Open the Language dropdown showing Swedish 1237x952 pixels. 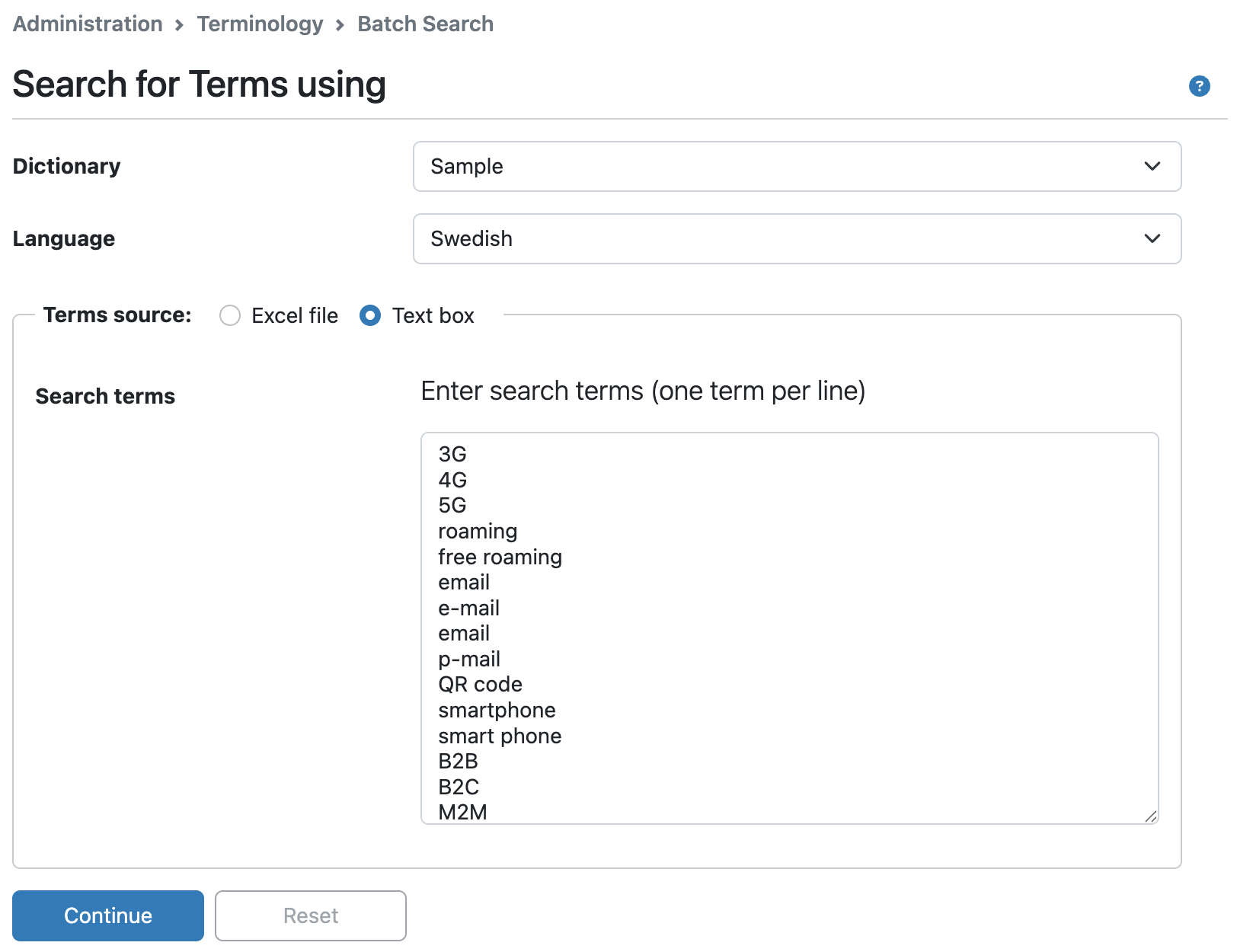[797, 238]
